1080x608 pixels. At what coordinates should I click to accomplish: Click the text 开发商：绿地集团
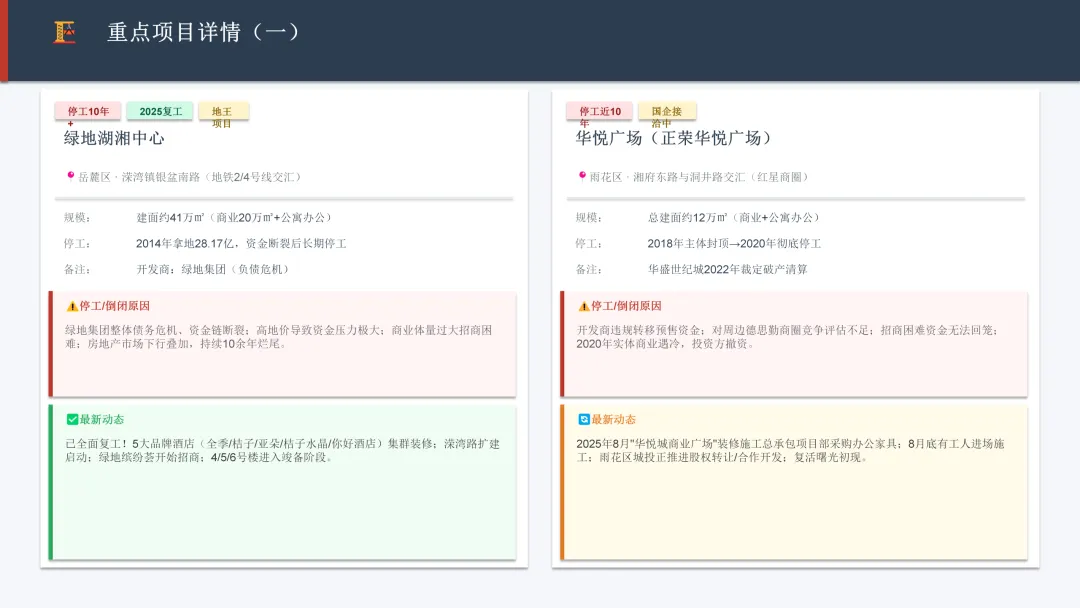[x=180, y=269]
